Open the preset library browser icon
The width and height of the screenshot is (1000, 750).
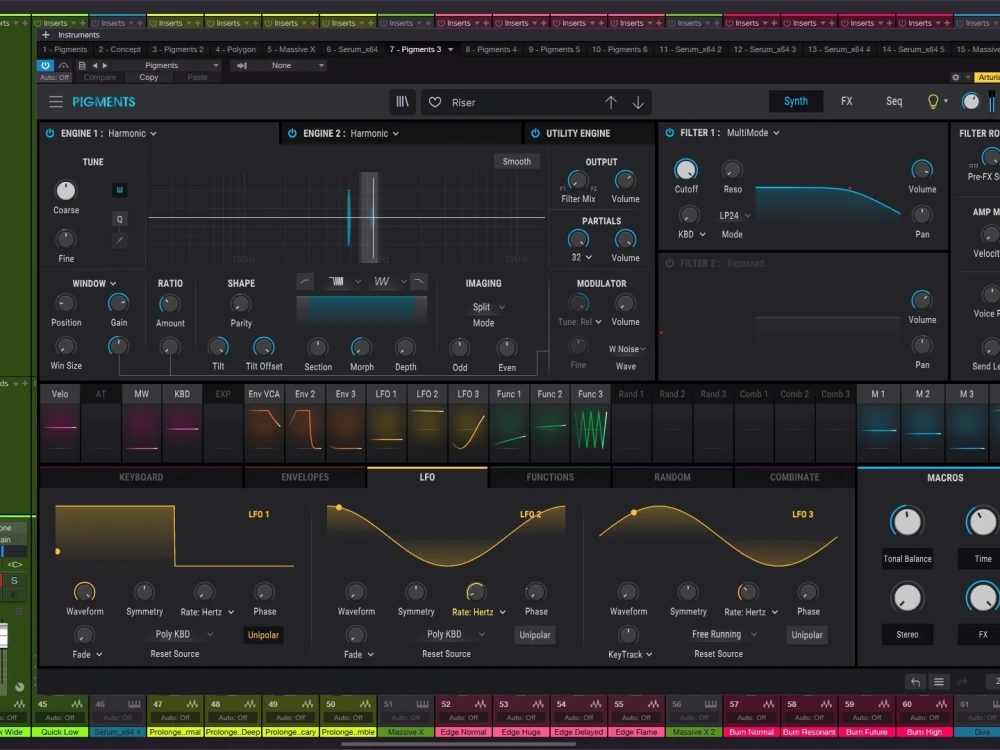402,102
